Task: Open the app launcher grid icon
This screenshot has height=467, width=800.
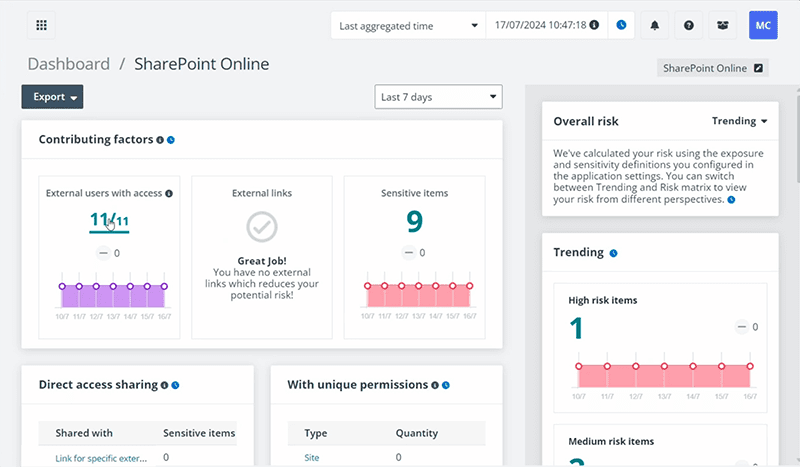Action: tap(41, 25)
